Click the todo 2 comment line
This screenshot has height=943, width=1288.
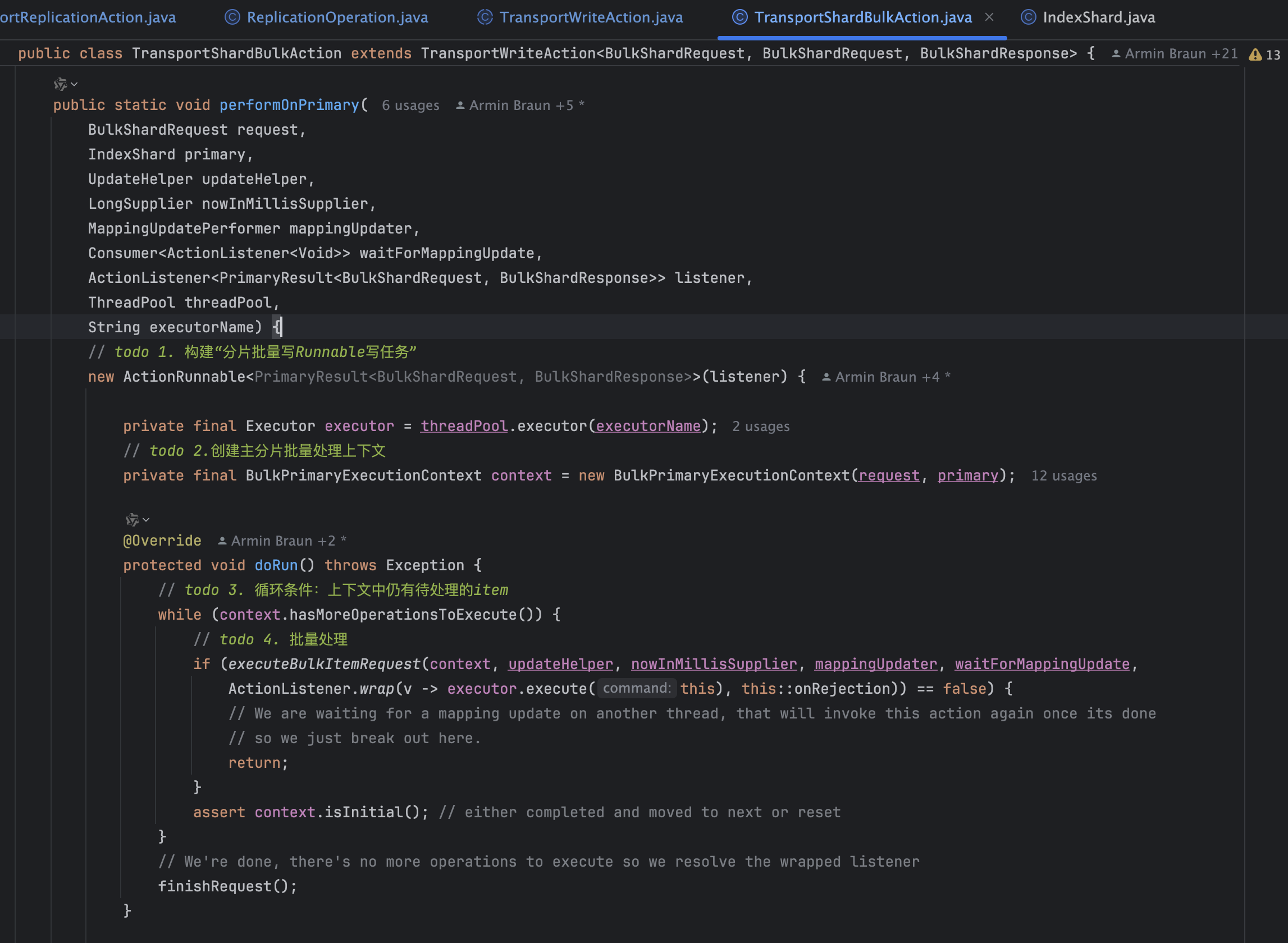point(255,451)
